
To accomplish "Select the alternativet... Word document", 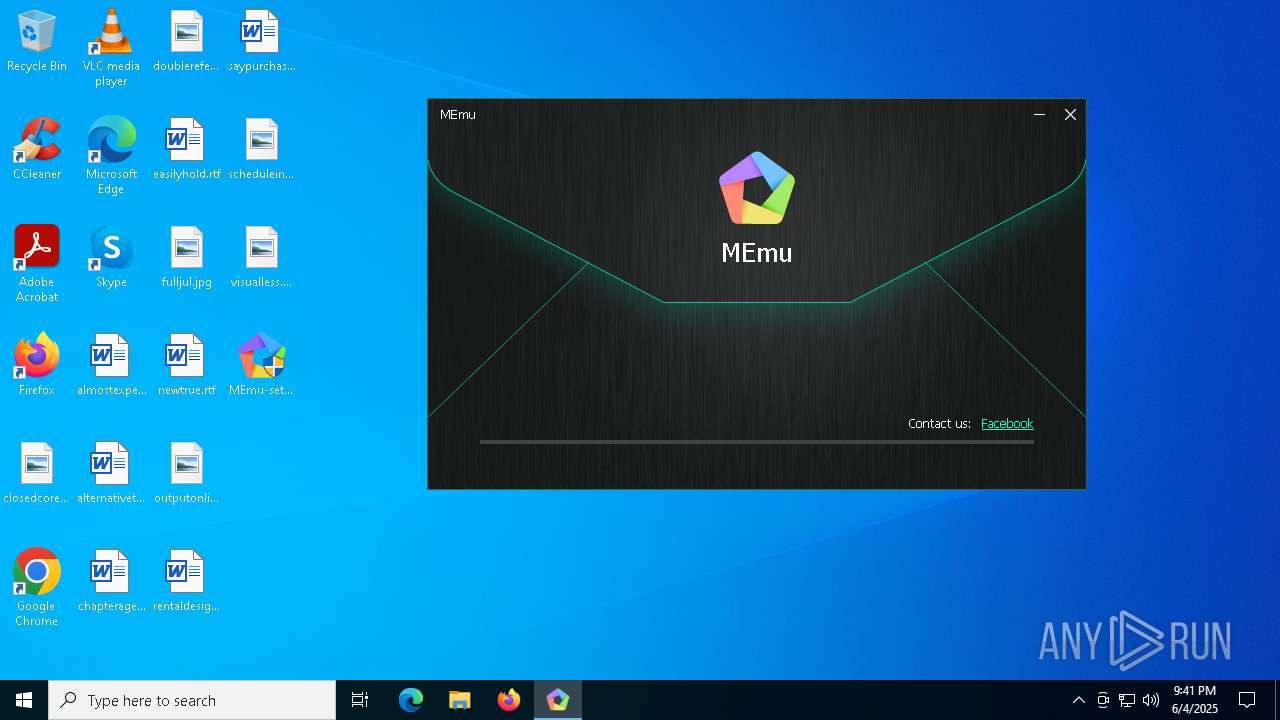I will [x=111, y=474].
